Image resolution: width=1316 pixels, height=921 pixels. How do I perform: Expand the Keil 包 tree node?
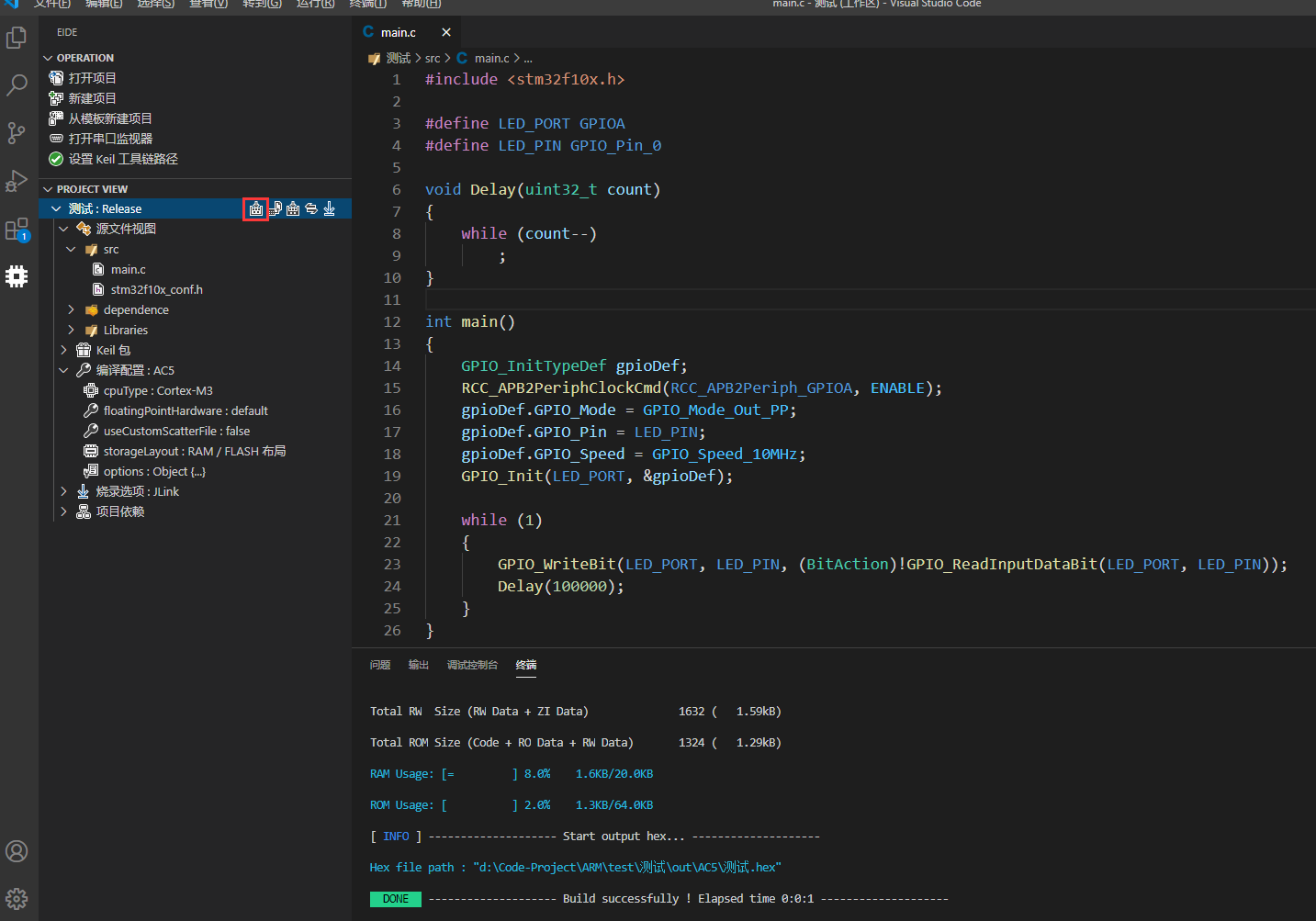click(x=63, y=350)
